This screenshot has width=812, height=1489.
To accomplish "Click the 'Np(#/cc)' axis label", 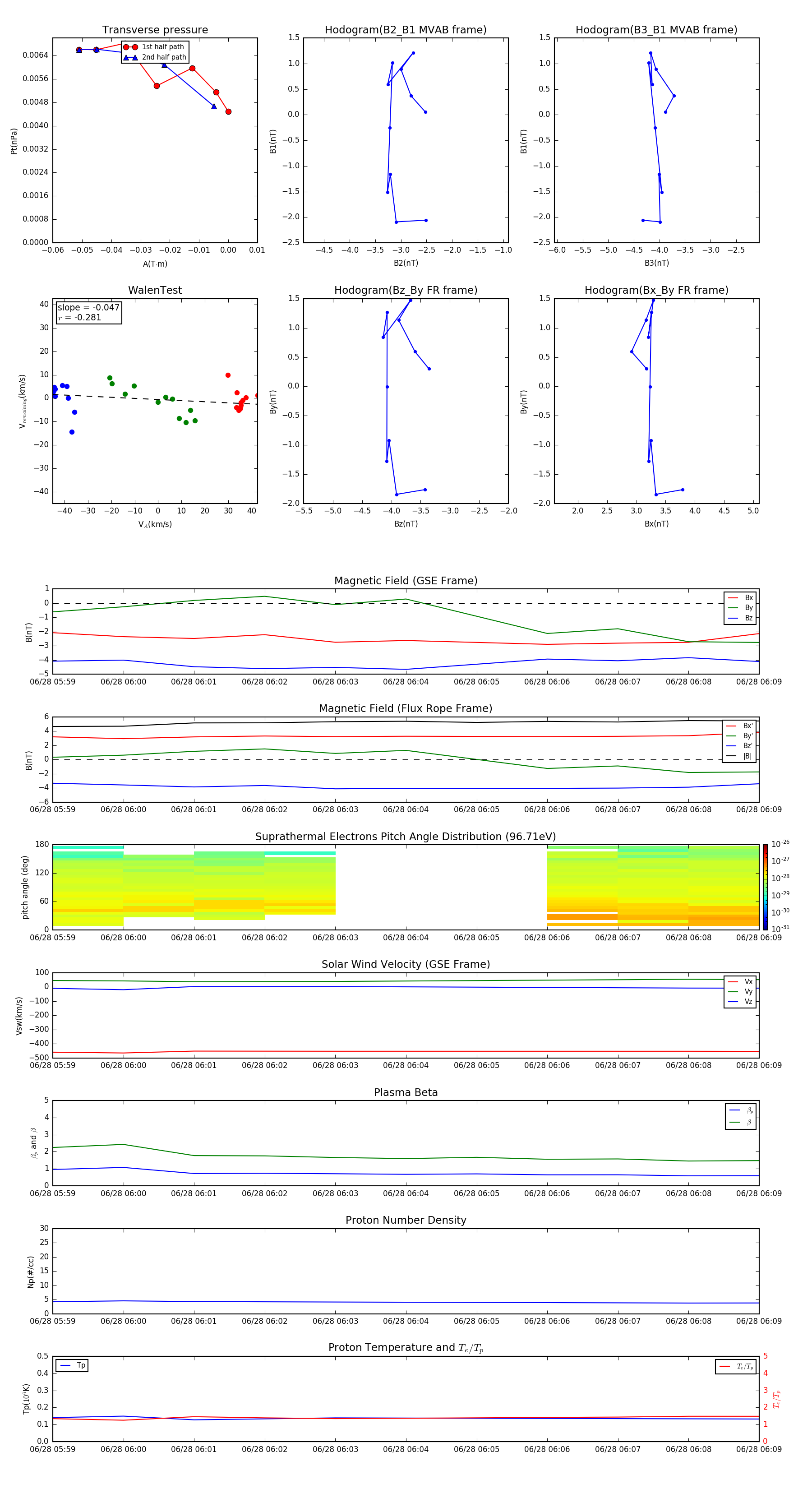I will (x=31, y=1272).
